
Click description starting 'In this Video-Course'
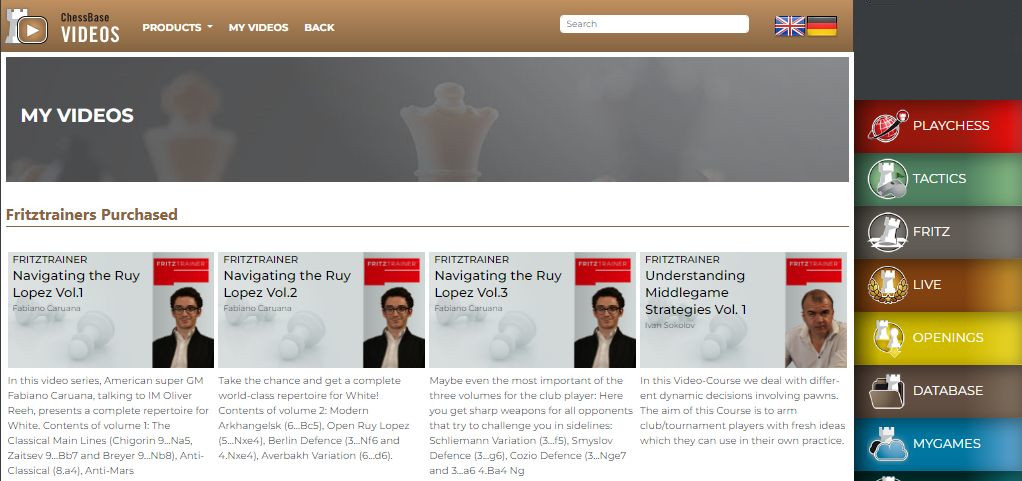pos(742,411)
